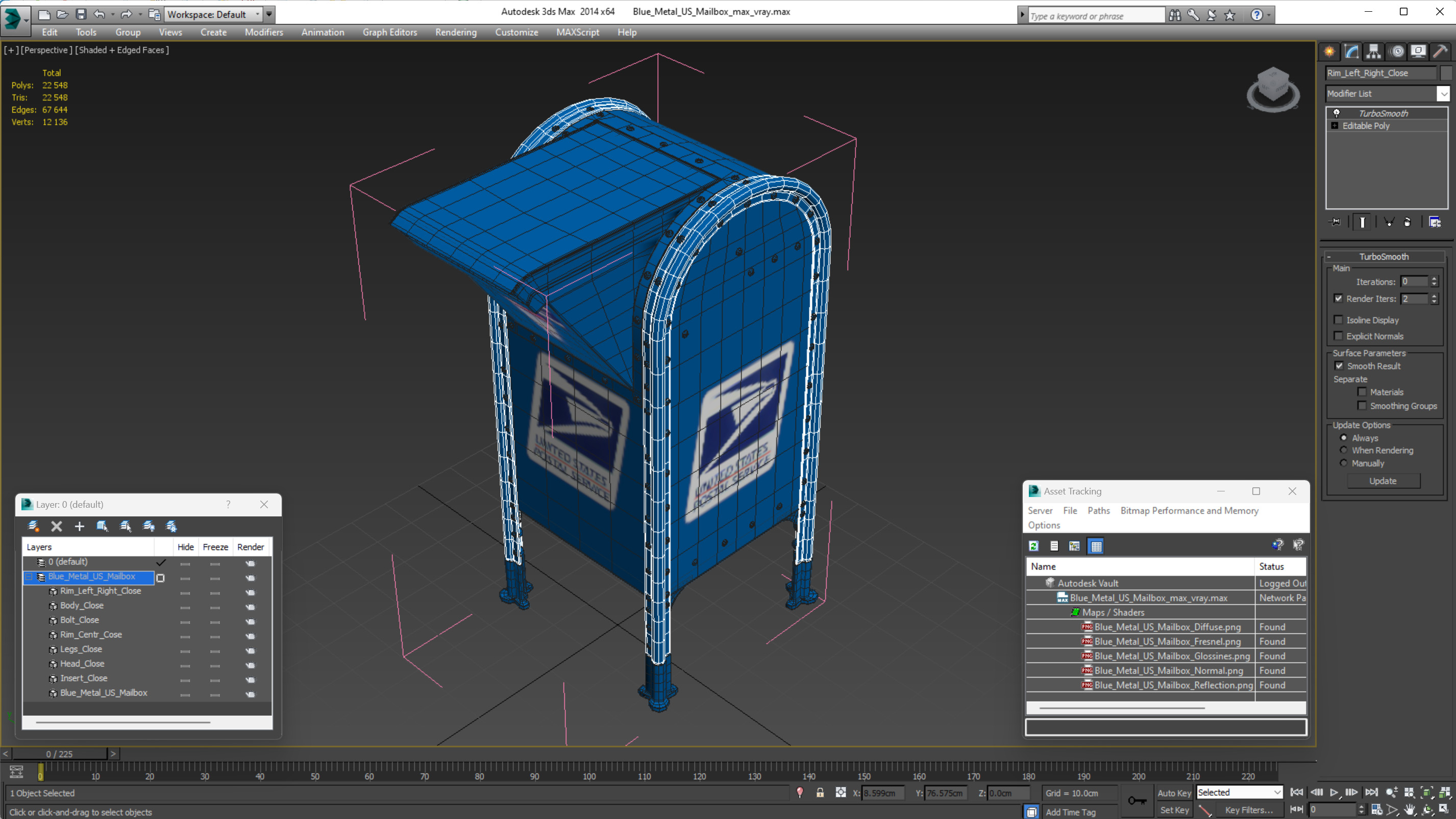Open the Graph Editors menu
Viewport: 1456px width, 819px height.
(389, 32)
